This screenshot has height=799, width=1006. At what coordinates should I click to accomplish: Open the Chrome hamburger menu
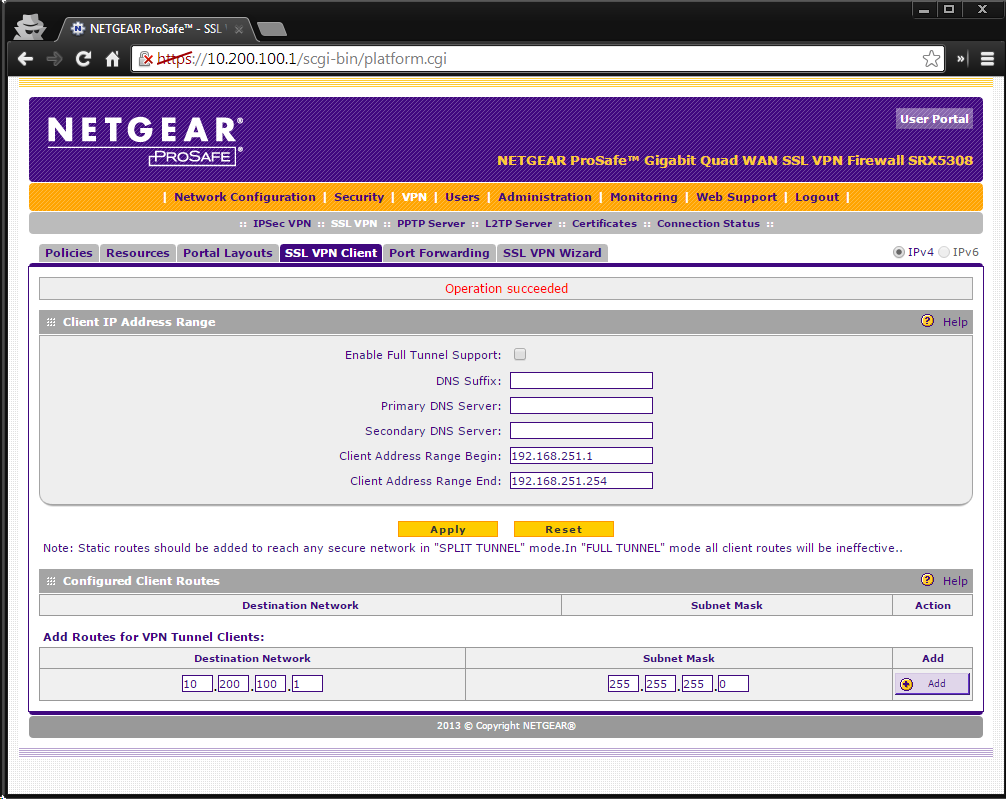click(x=987, y=59)
